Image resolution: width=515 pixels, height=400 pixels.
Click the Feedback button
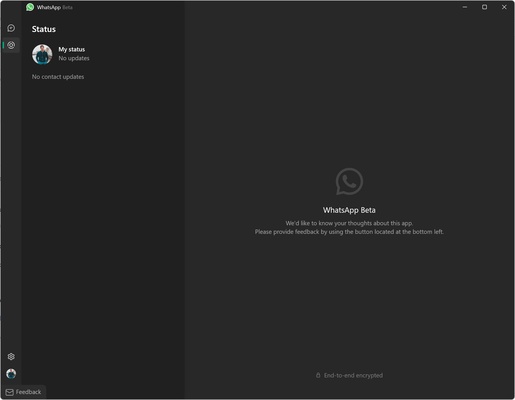[24, 392]
